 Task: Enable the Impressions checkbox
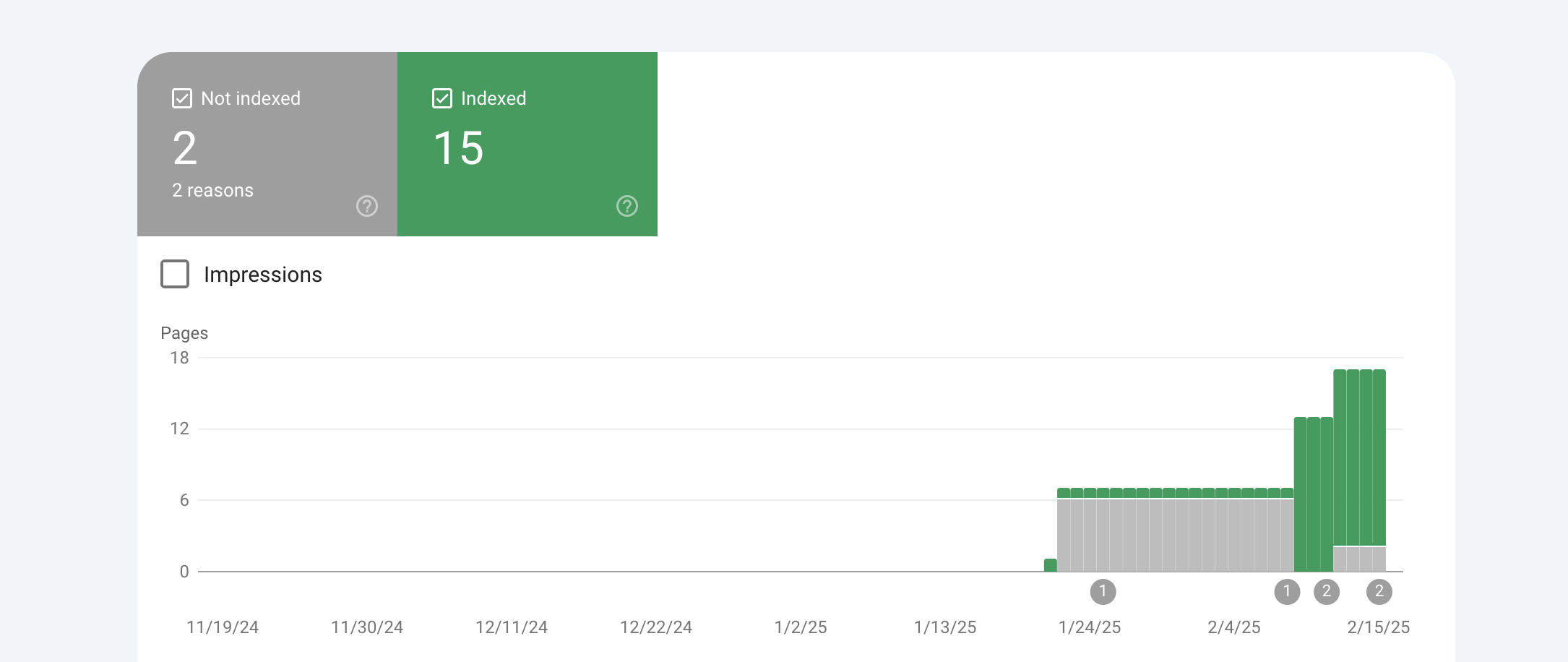point(175,274)
